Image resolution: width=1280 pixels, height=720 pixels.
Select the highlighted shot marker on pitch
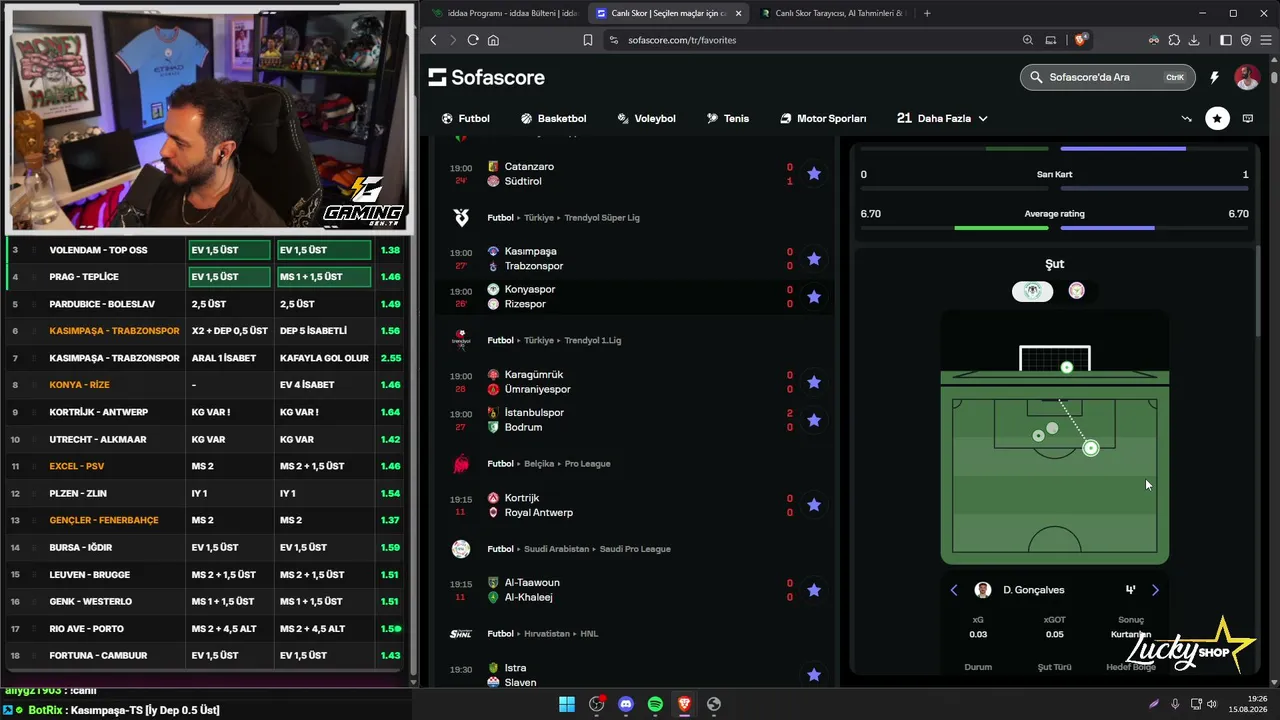(1091, 448)
